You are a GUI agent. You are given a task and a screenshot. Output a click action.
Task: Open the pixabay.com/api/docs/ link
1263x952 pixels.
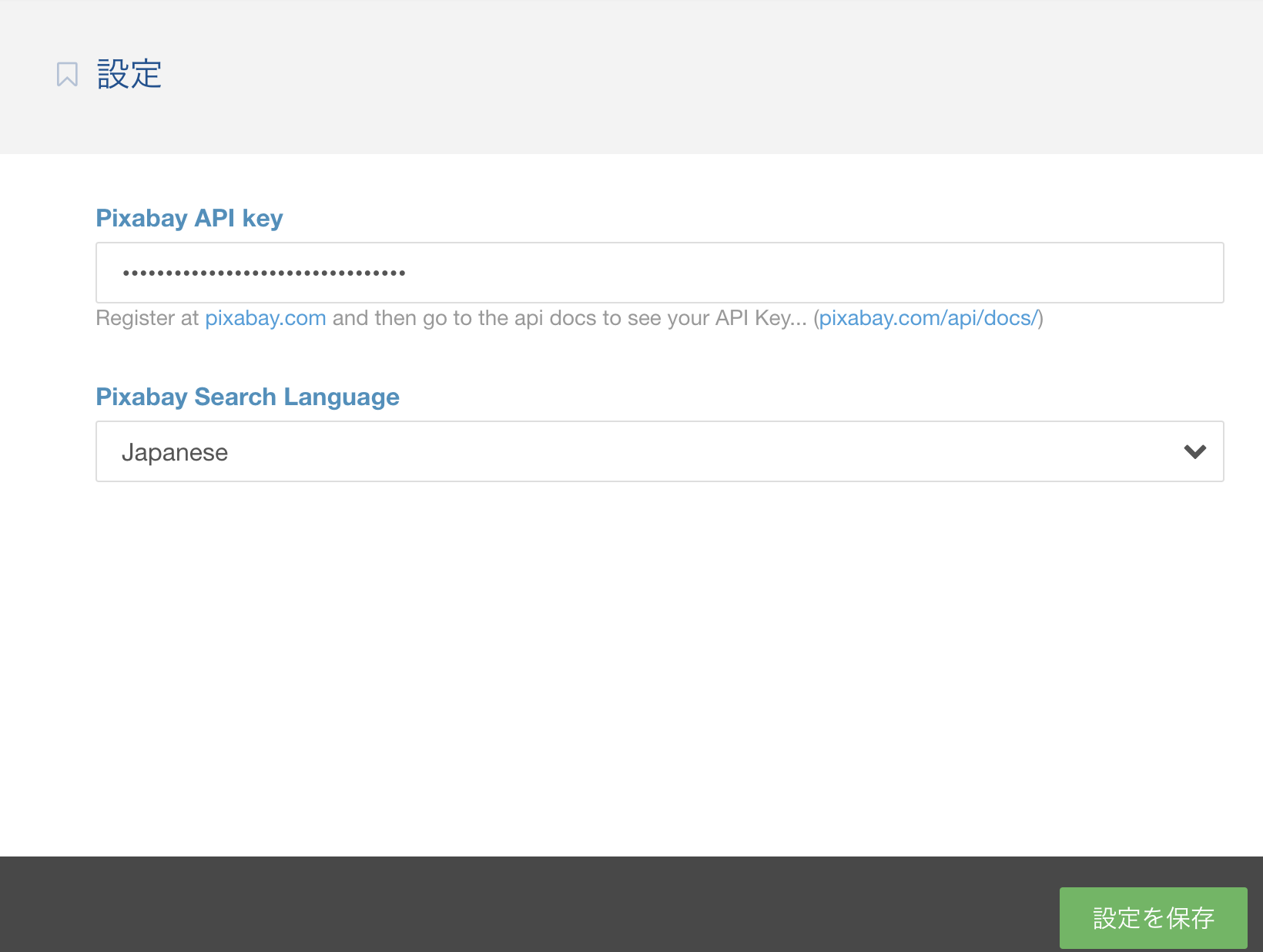point(928,318)
